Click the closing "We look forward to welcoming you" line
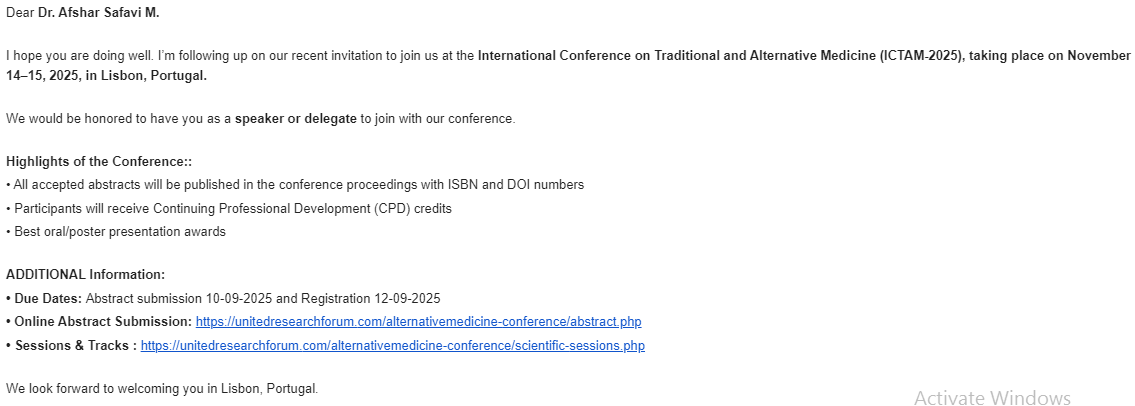Screen dimensions: 1135x406 click(161, 388)
